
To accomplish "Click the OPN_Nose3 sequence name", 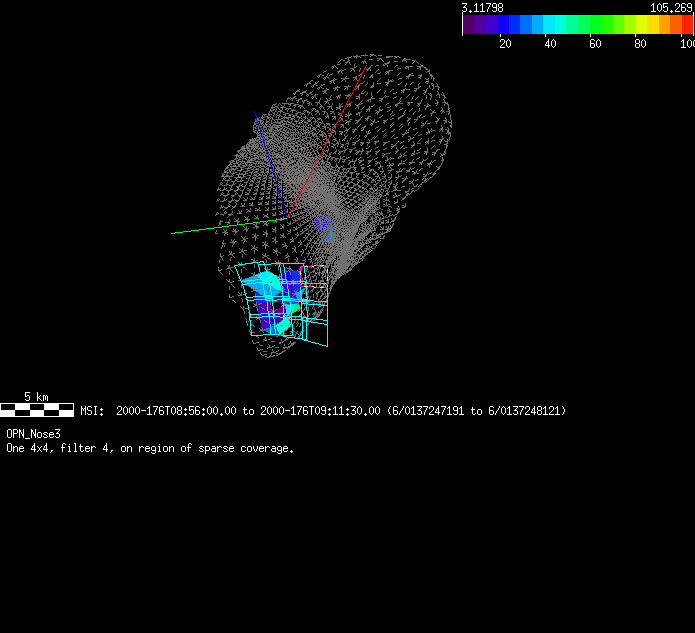I will click(33, 434).
